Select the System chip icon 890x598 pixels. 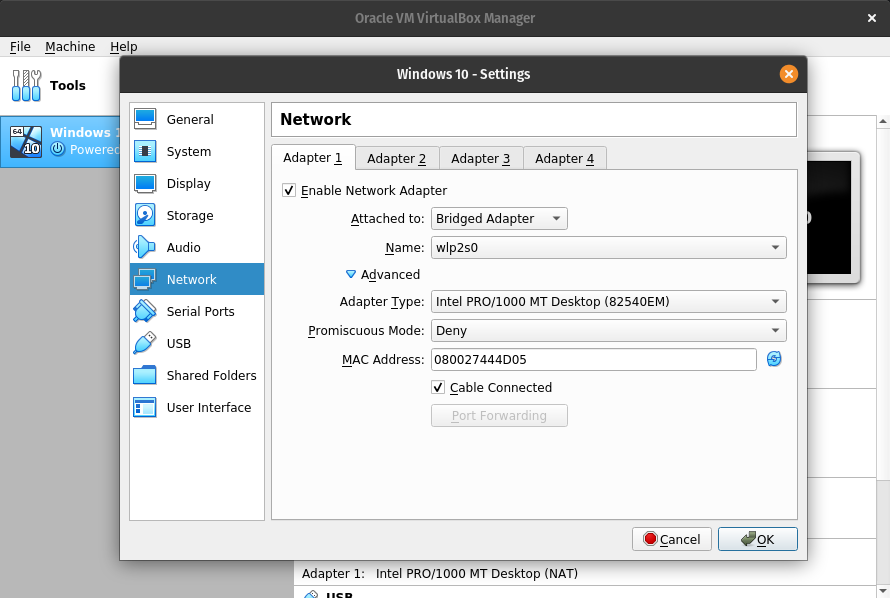[x=145, y=151]
